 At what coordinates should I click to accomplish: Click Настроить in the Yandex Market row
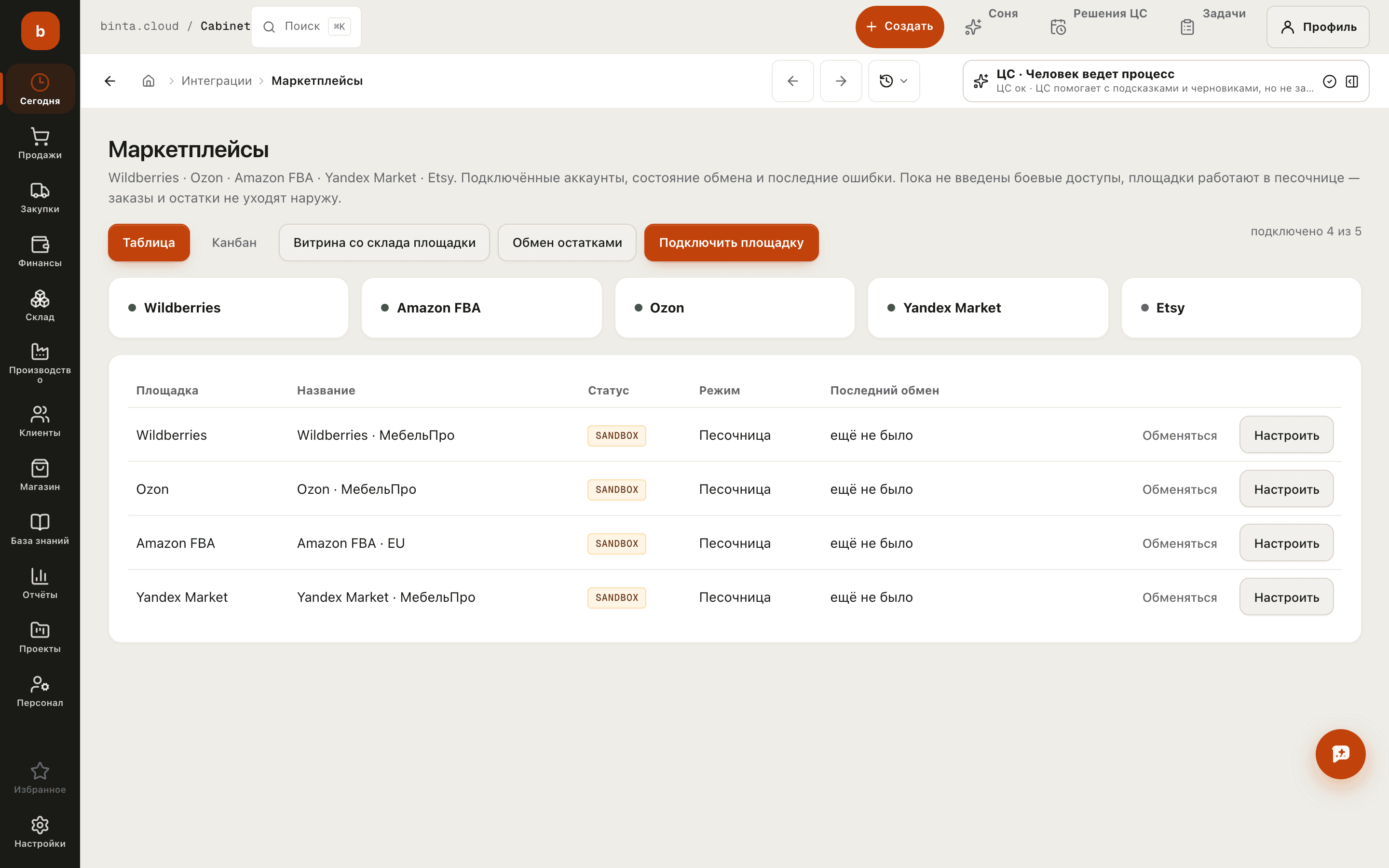[1286, 597]
